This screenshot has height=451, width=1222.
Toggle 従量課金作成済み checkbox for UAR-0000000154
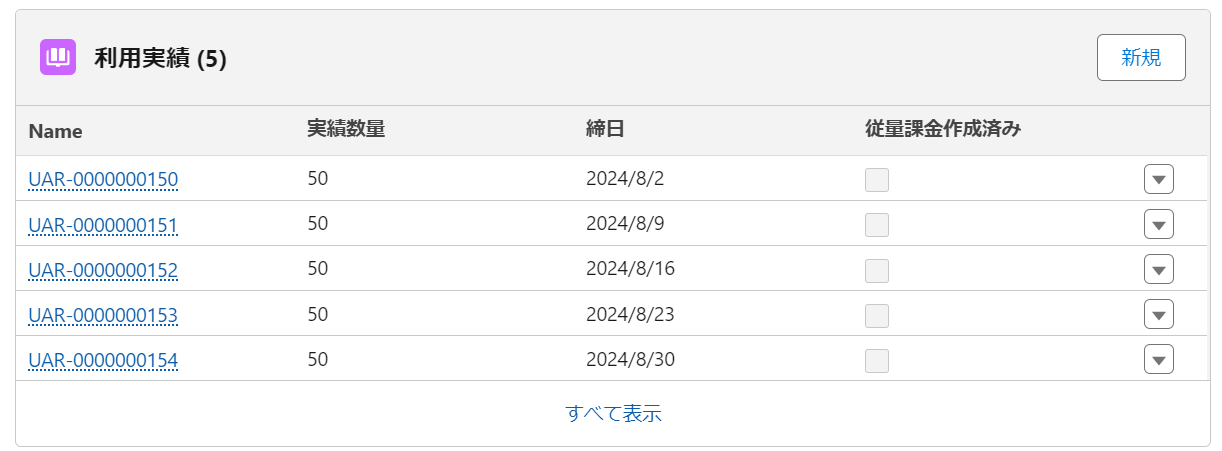click(x=877, y=360)
